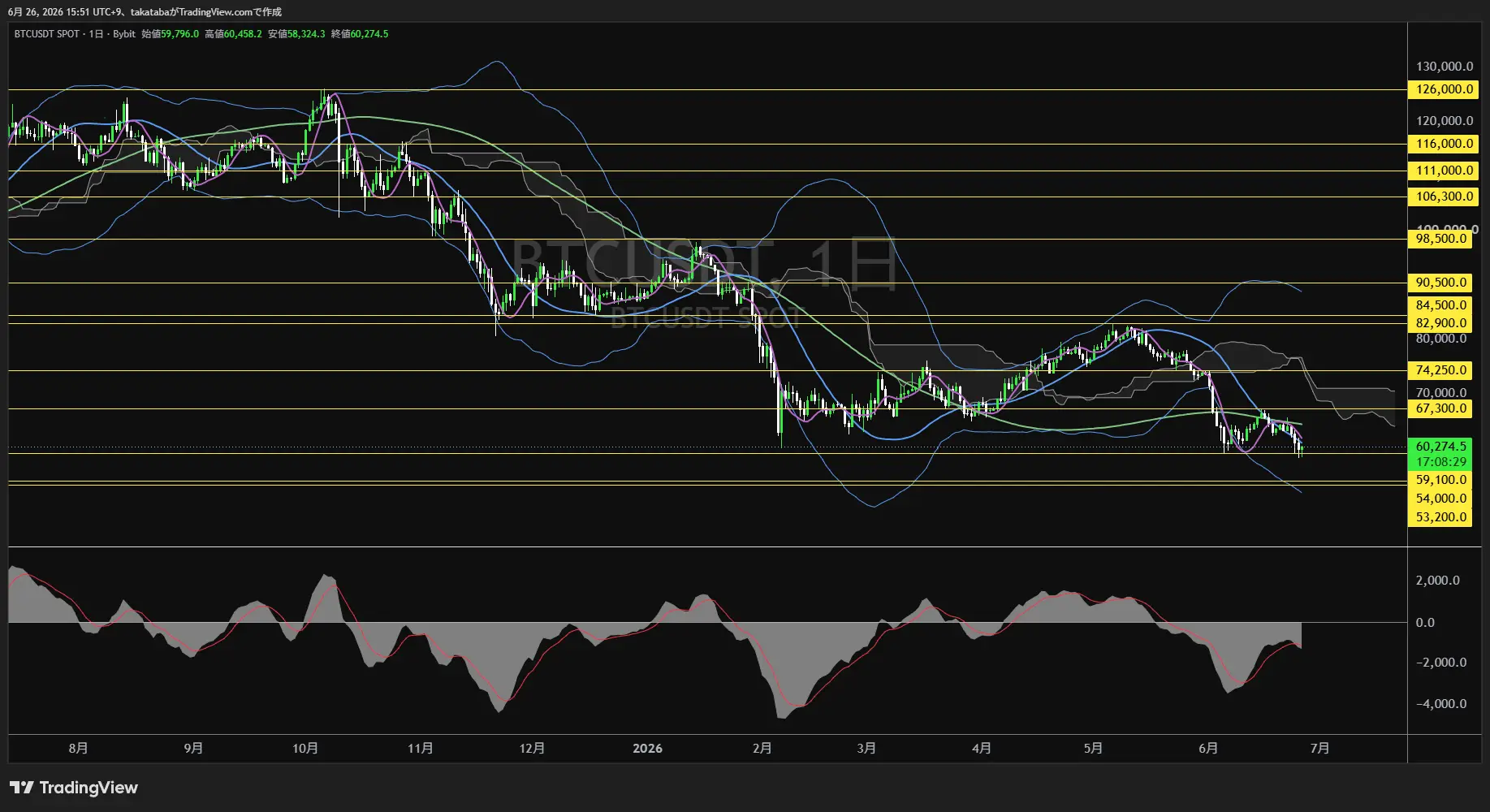Click the 10月 label on the time axis

click(x=305, y=749)
